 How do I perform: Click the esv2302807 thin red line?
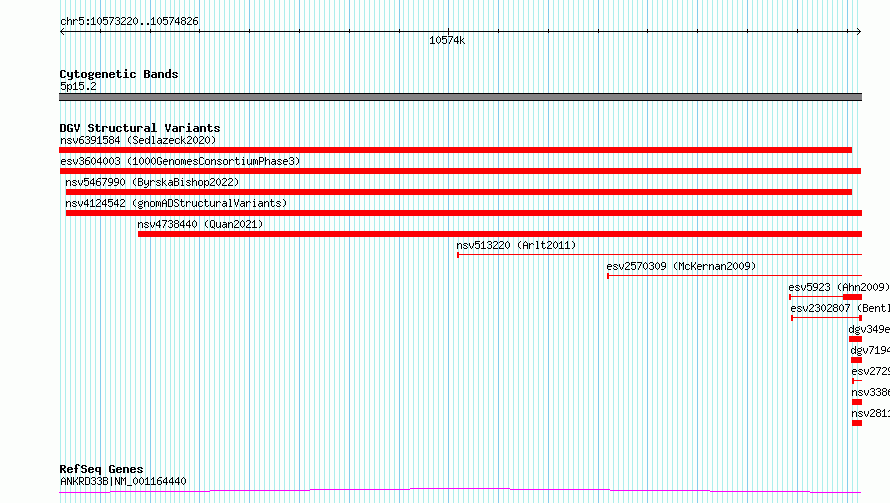[x=826, y=318]
